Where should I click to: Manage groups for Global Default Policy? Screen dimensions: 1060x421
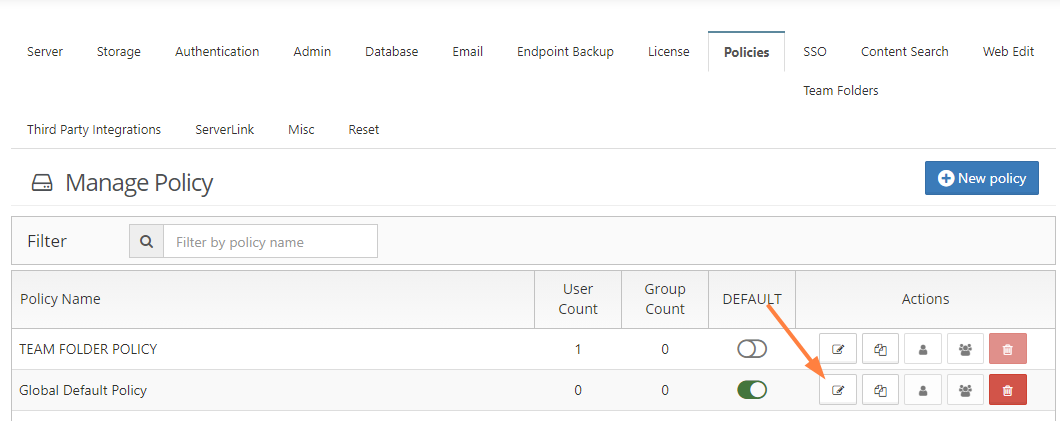965,390
